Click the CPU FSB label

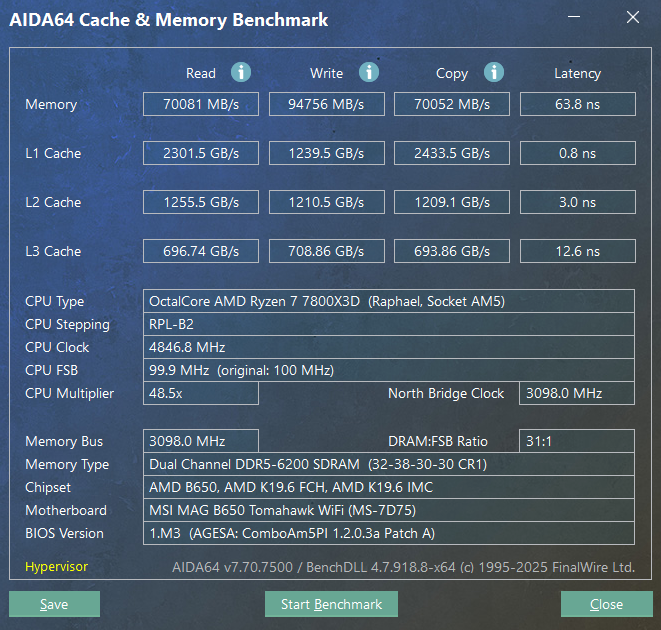[51, 370]
